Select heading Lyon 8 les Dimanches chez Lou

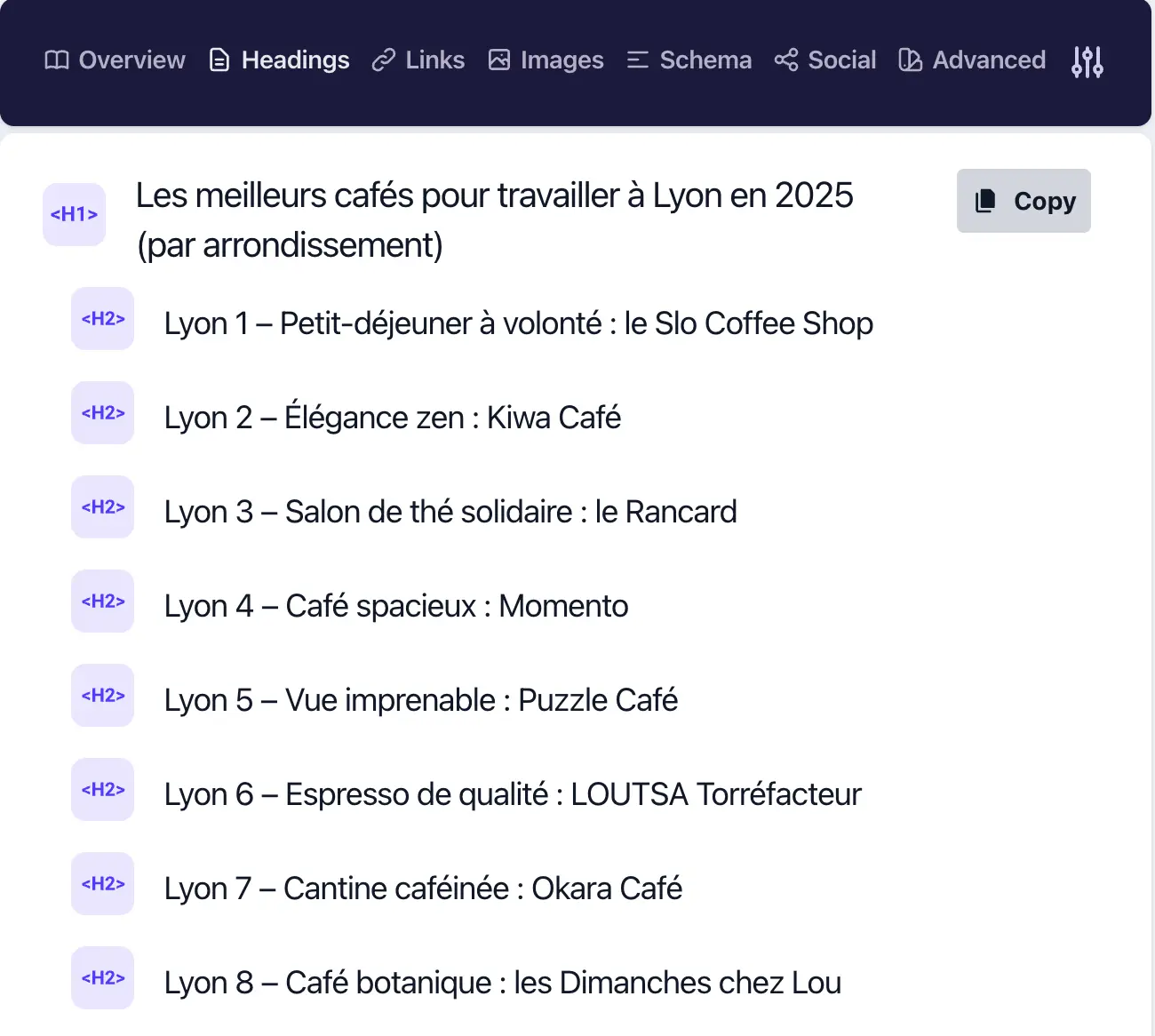click(502, 983)
